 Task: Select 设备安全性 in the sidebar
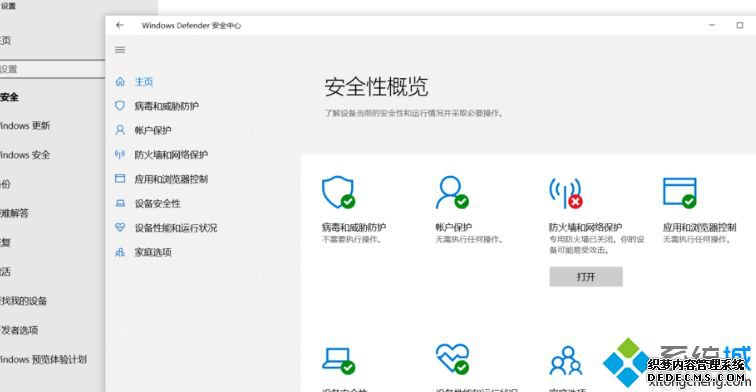[x=158, y=203]
